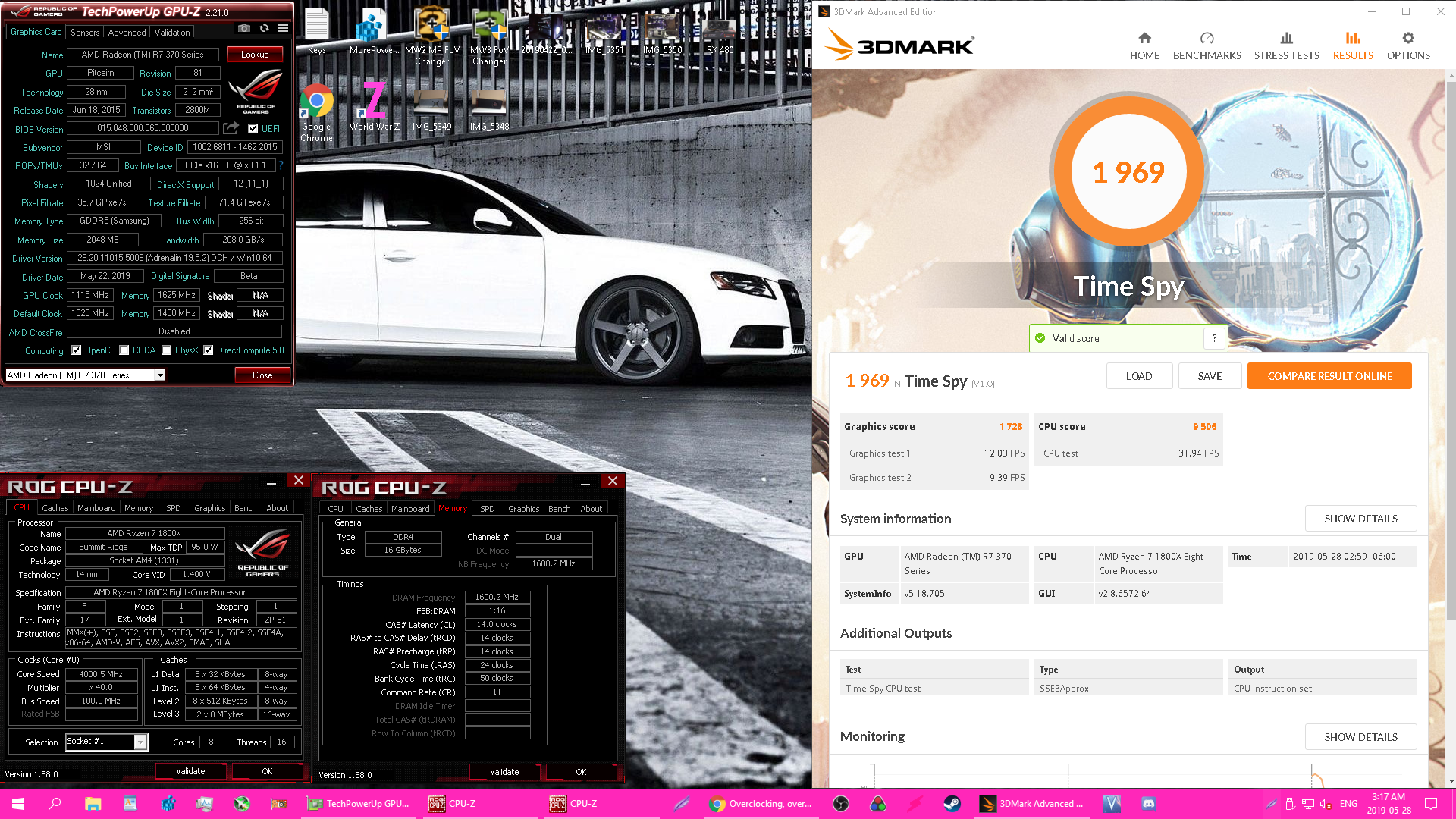The height and width of the screenshot is (819, 1456).
Task: Click the GPU-Z Name field
Action: (143, 55)
